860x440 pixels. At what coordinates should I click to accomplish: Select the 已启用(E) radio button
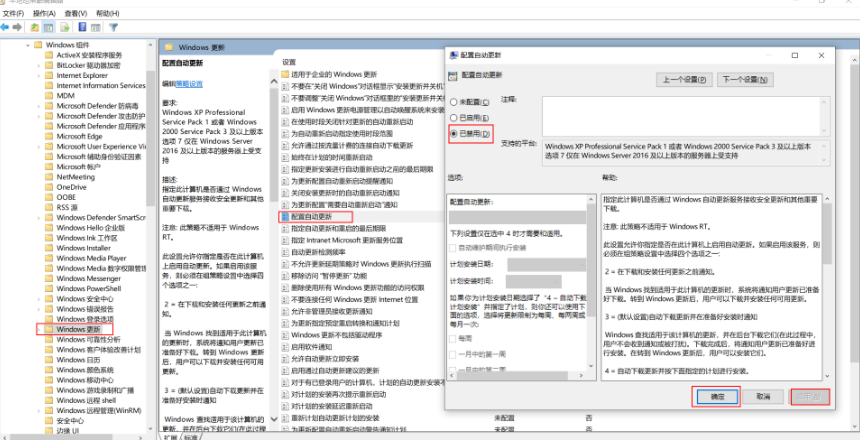click(x=454, y=117)
